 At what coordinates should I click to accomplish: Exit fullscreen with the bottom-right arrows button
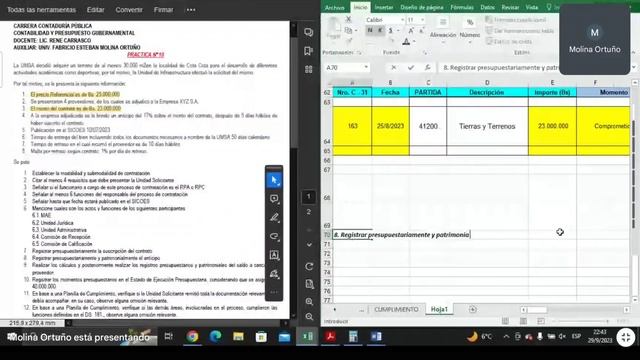pos(626,337)
